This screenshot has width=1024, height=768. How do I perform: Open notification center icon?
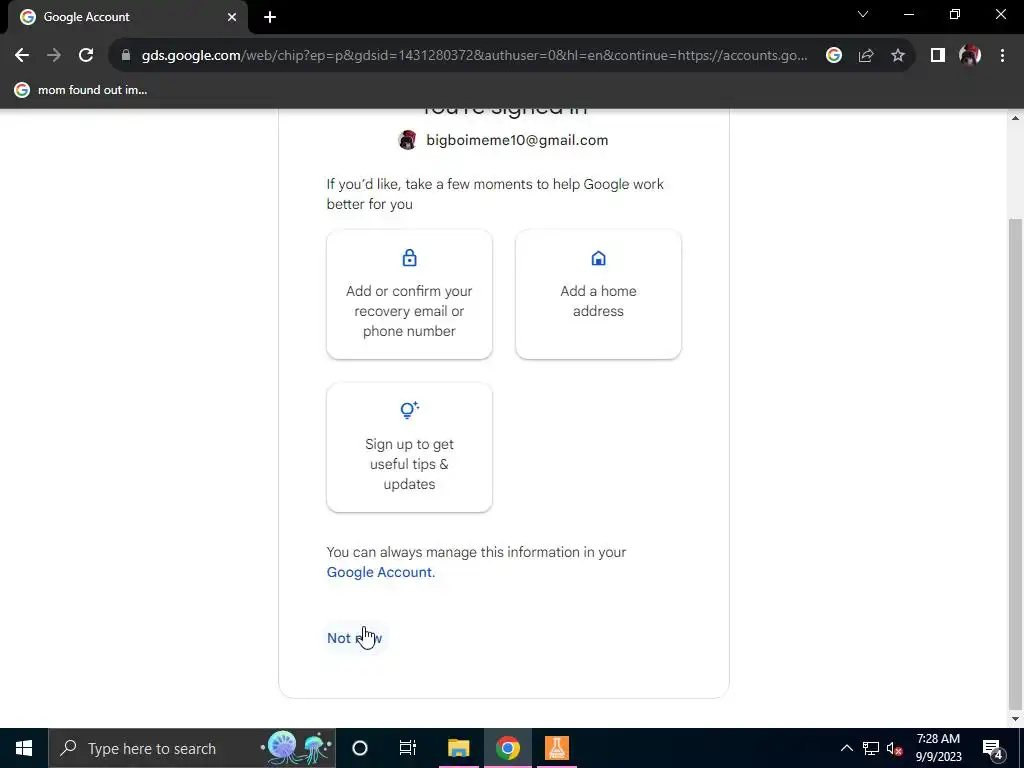992,748
